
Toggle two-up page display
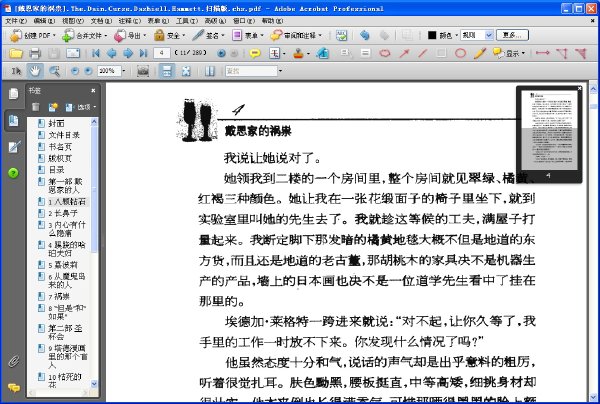(x=210, y=71)
